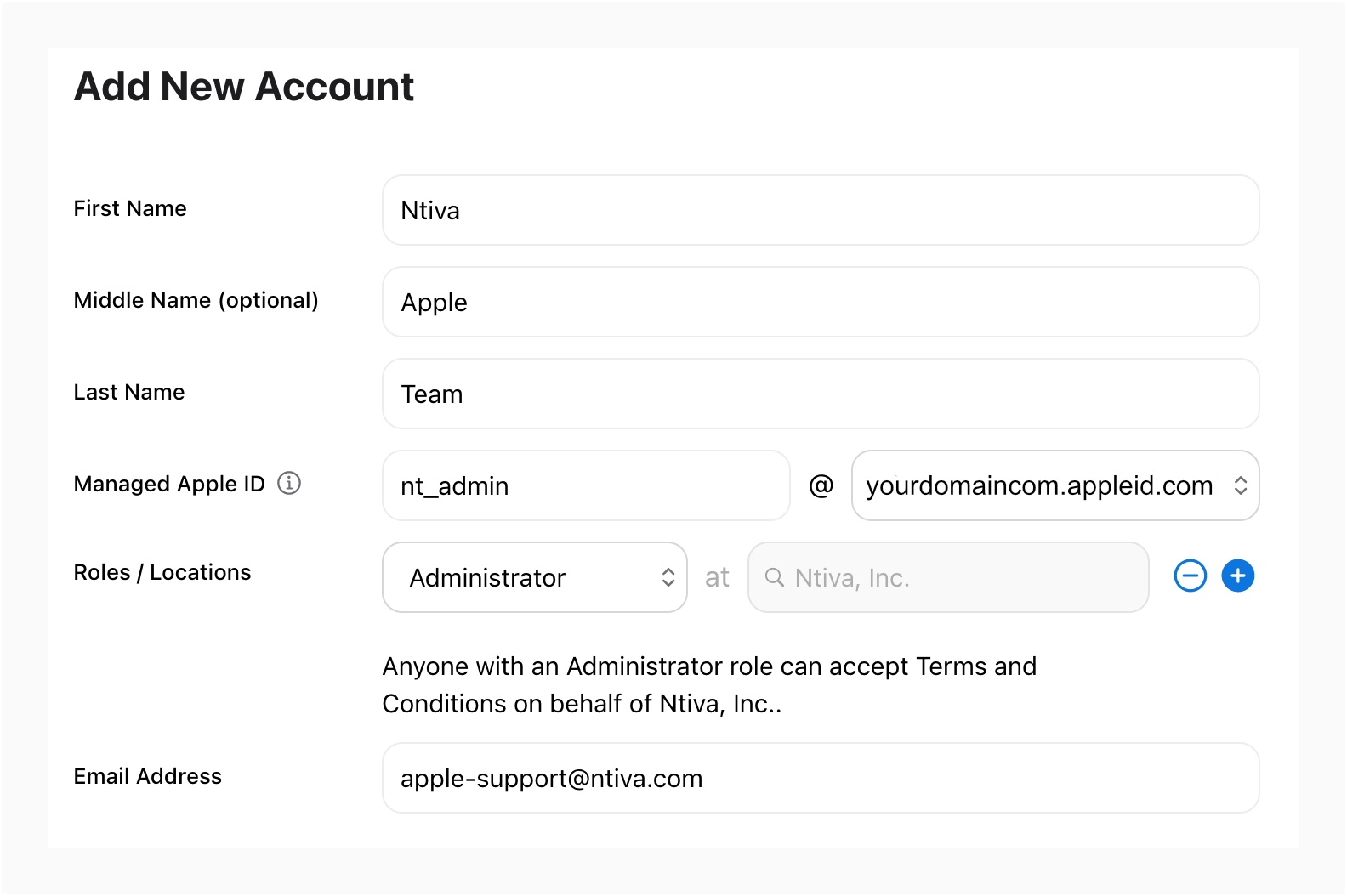
Task: Click the First Name label
Action: (x=130, y=208)
